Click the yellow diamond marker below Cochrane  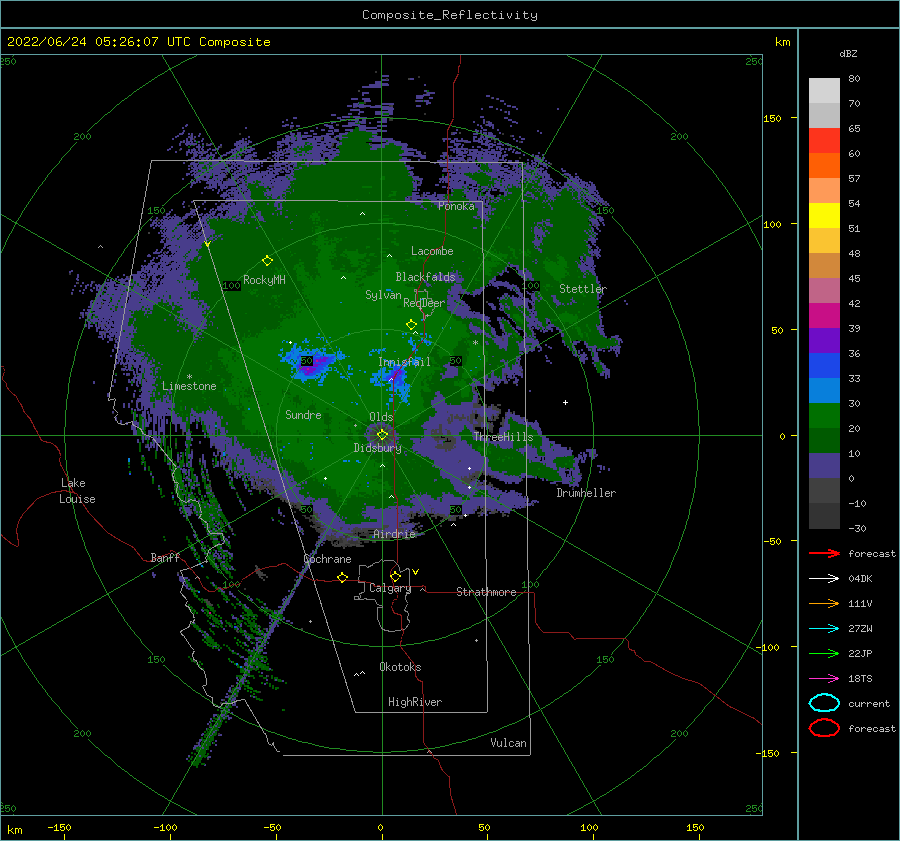click(342, 577)
